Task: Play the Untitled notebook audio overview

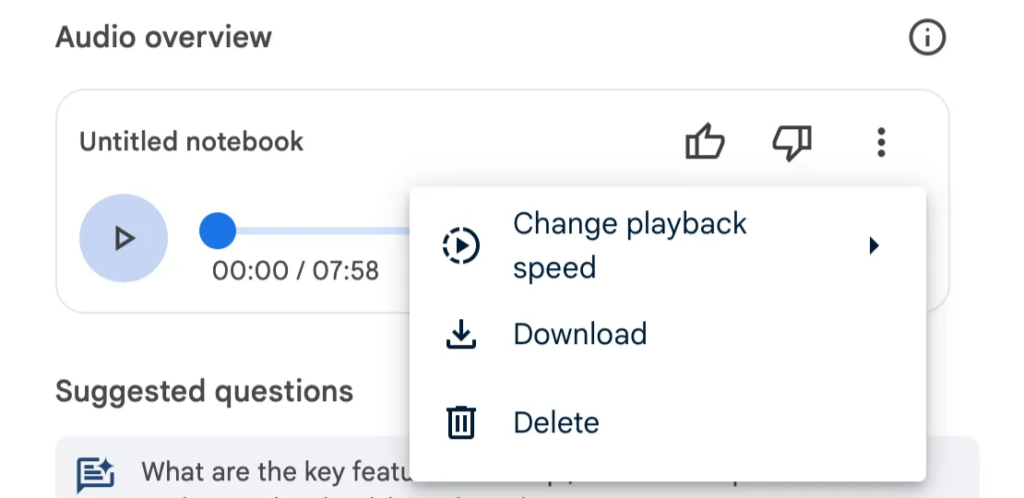Action: point(123,238)
